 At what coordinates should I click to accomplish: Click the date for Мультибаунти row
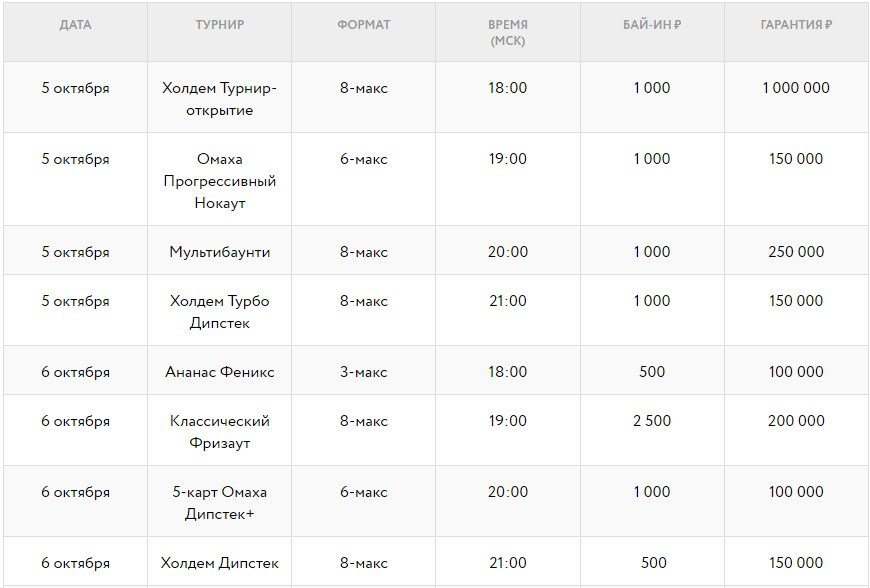pos(75,252)
